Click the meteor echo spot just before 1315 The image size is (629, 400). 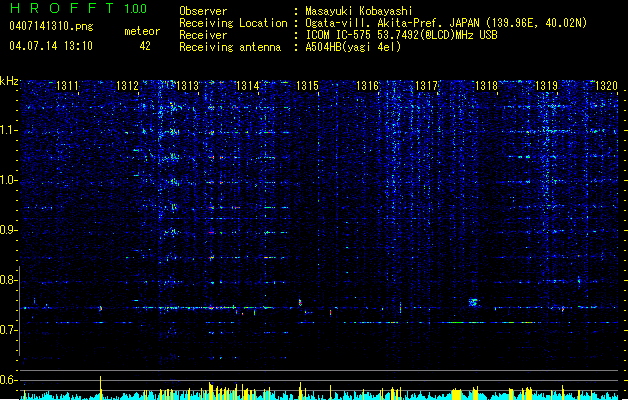click(300, 303)
